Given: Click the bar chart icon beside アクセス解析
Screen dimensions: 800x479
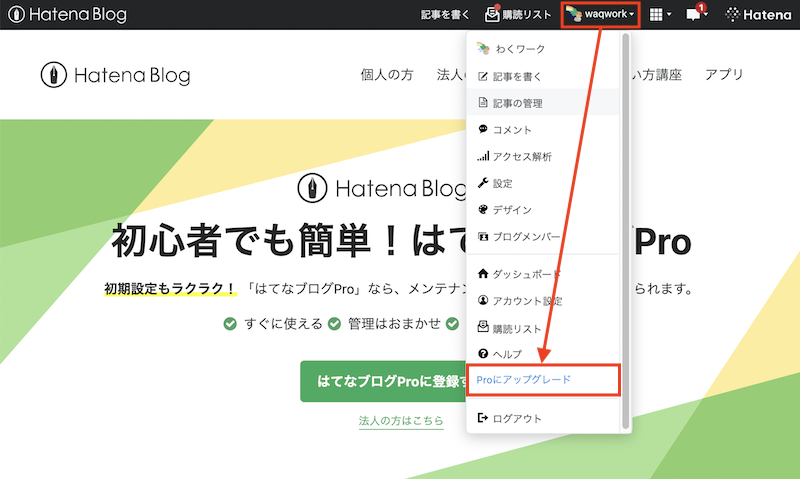Looking at the screenshot, I should [x=483, y=156].
